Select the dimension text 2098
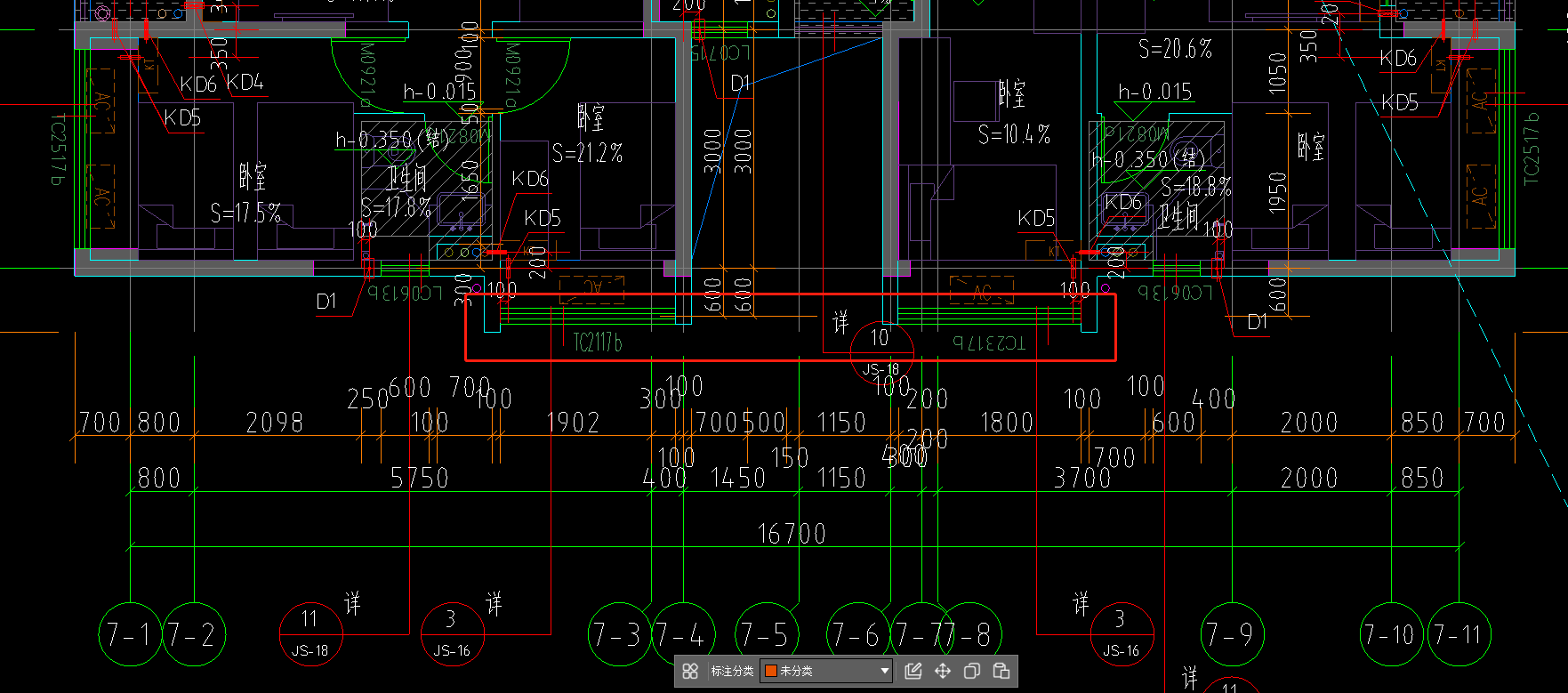This screenshot has height=693, width=1568. 274,422
